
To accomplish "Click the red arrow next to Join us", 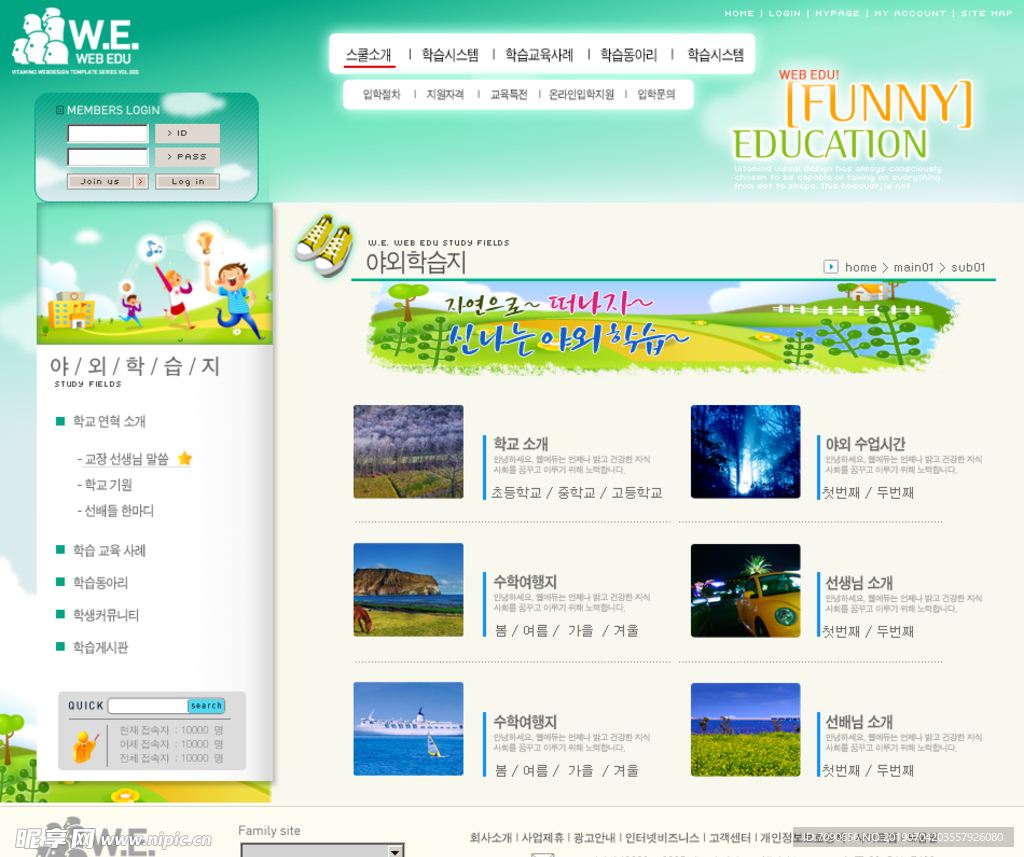I will [141, 182].
